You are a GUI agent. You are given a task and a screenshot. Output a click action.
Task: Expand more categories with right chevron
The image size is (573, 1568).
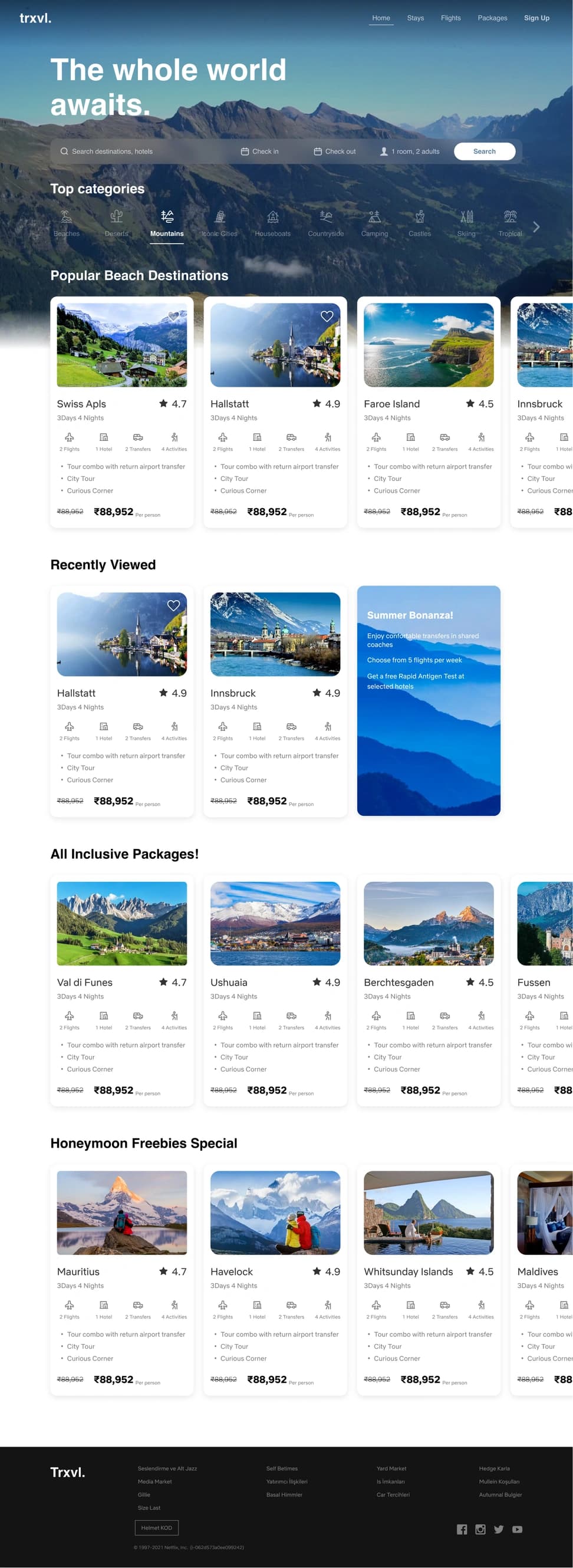(536, 227)
